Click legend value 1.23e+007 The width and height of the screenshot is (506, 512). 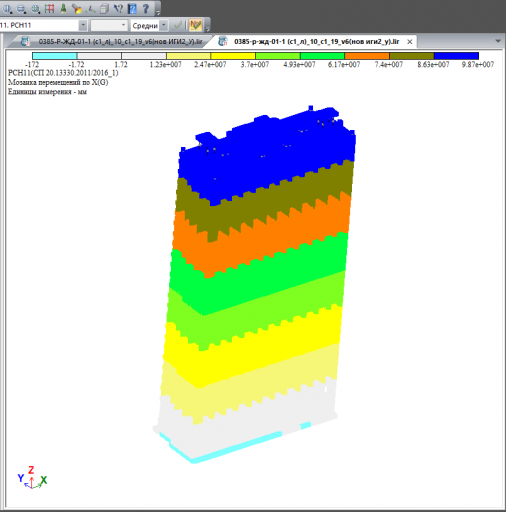[x=166, y=64]
